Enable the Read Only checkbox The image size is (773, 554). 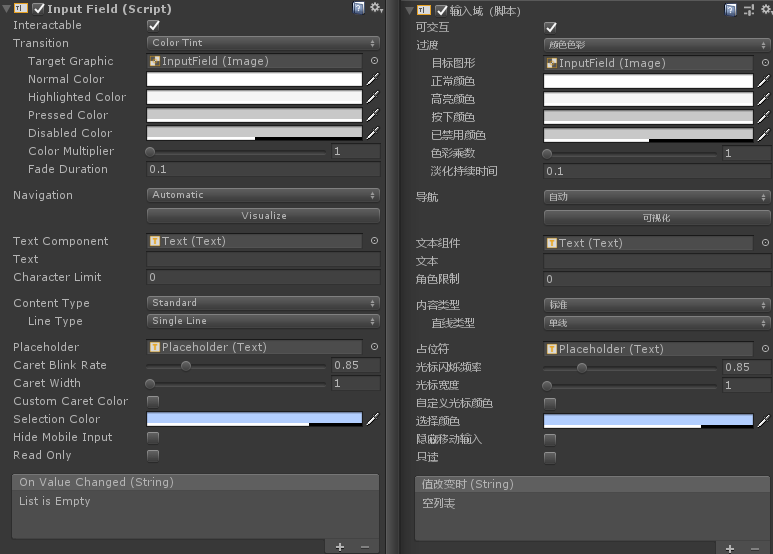[153, 455]
